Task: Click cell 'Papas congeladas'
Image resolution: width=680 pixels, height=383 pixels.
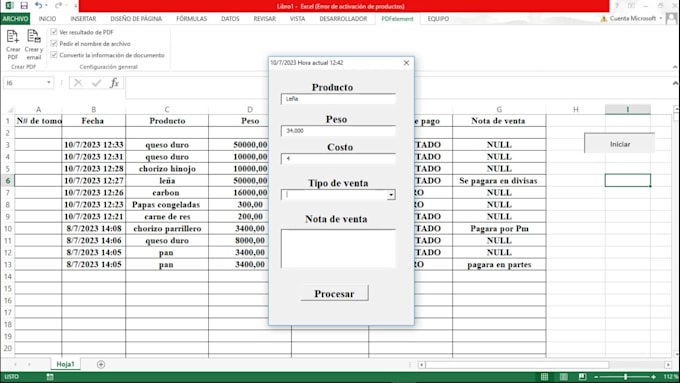Action: pyautogui.click(x=167, y=205)
